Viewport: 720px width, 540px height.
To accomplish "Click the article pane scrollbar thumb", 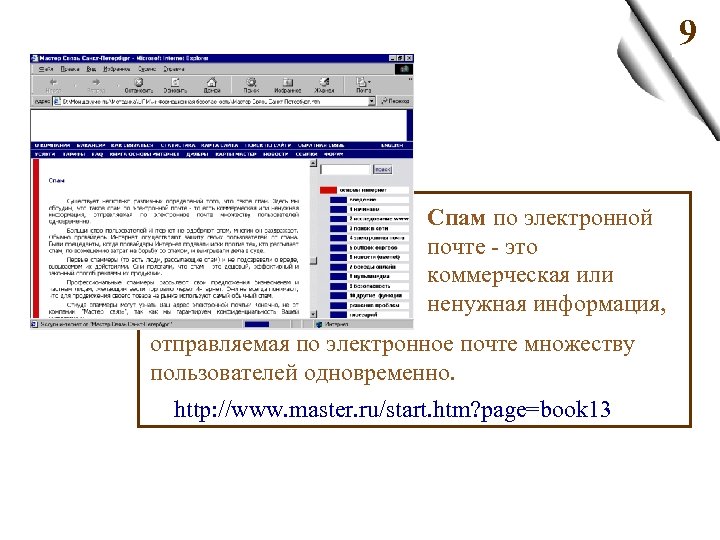I will pos(314,261).
